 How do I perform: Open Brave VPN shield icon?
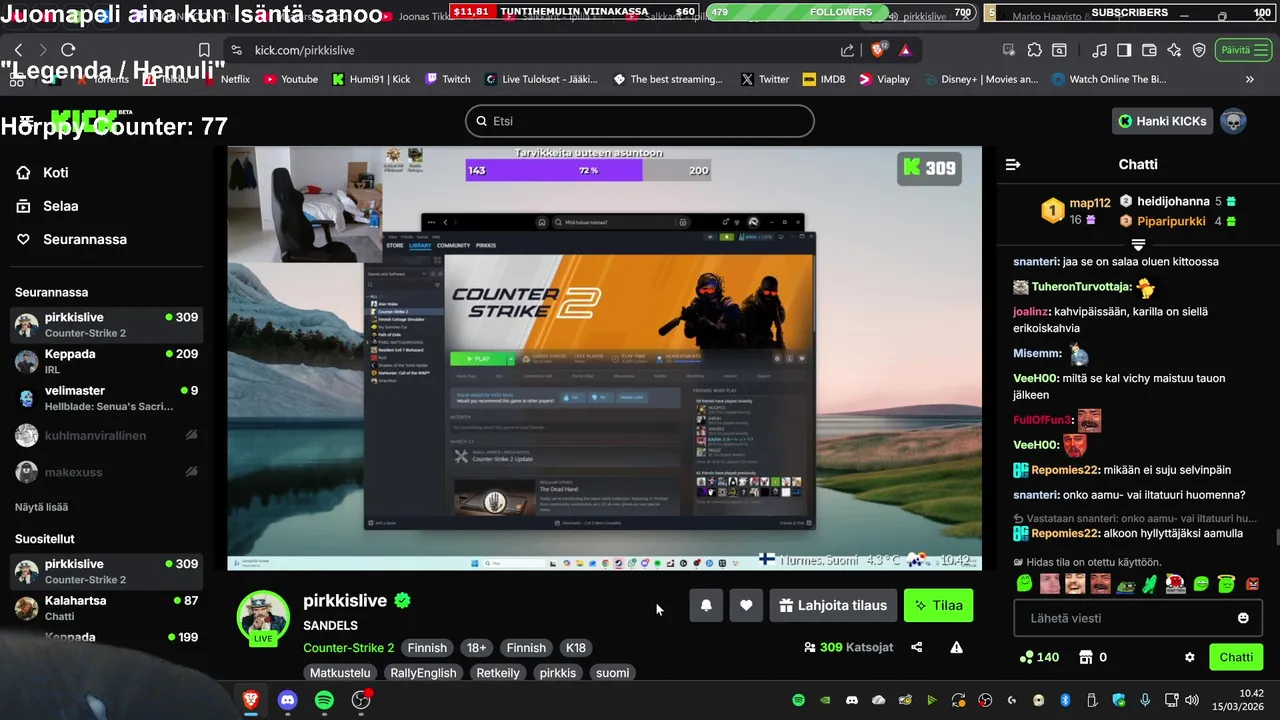pos(1199,50)
